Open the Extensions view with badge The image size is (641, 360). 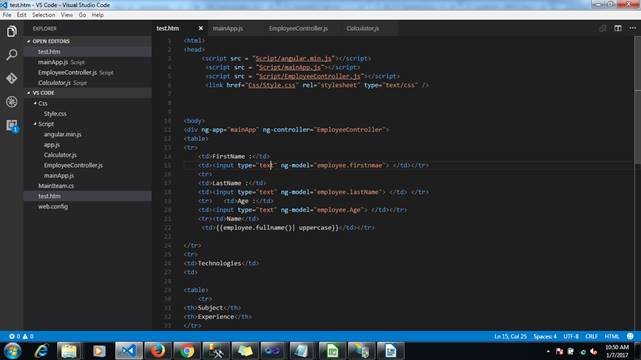[11, 125]
